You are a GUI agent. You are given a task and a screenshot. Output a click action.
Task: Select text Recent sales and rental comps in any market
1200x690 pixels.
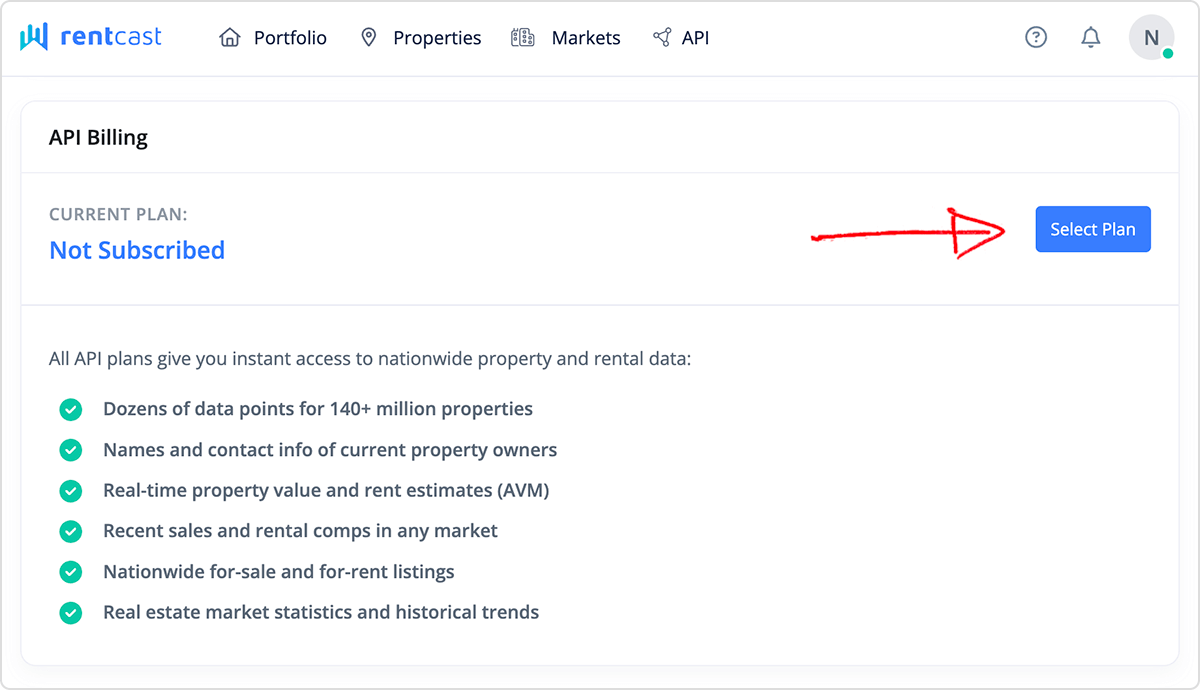pyautogui.click(x=300, y=531)
